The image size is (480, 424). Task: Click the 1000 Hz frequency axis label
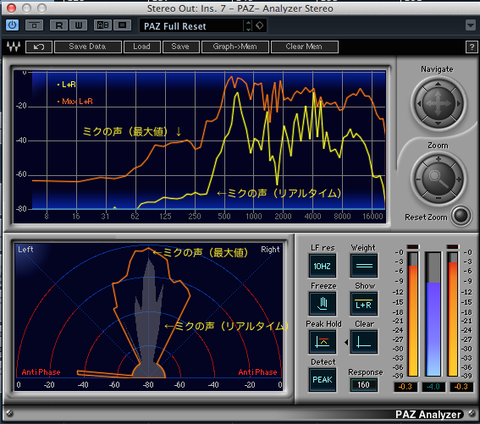pyautogui.click(x=254, y=216)
